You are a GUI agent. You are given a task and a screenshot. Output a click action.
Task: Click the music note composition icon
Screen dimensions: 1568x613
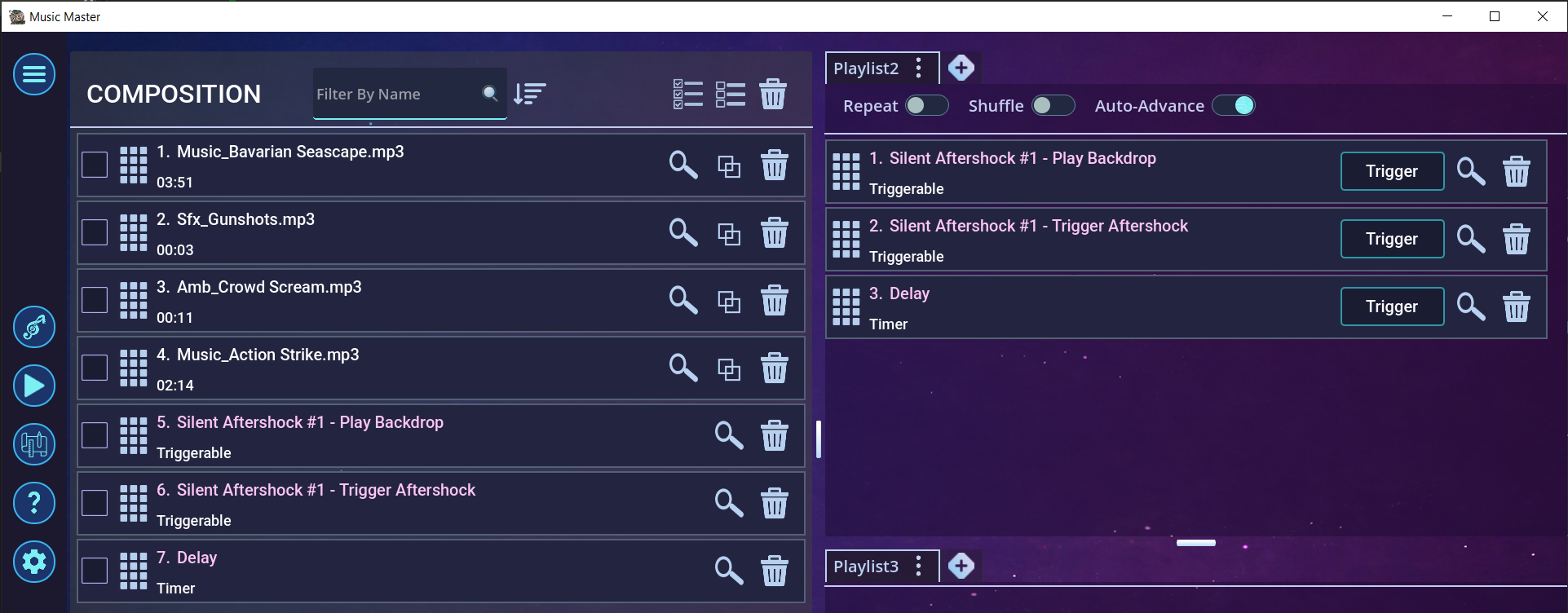pos(34,327)
